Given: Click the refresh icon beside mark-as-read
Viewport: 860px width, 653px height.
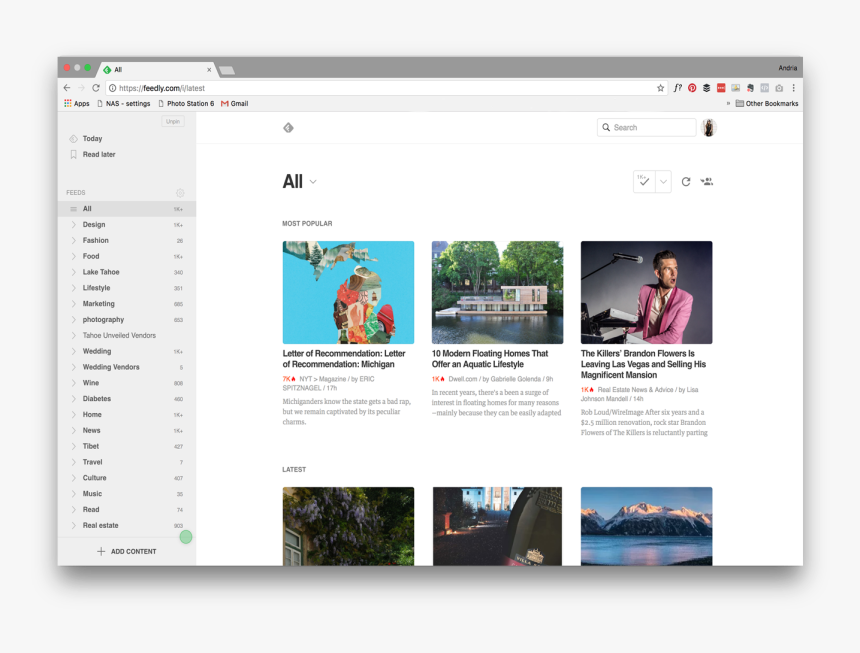Looking at the screenshot, I should click(686, 182).
